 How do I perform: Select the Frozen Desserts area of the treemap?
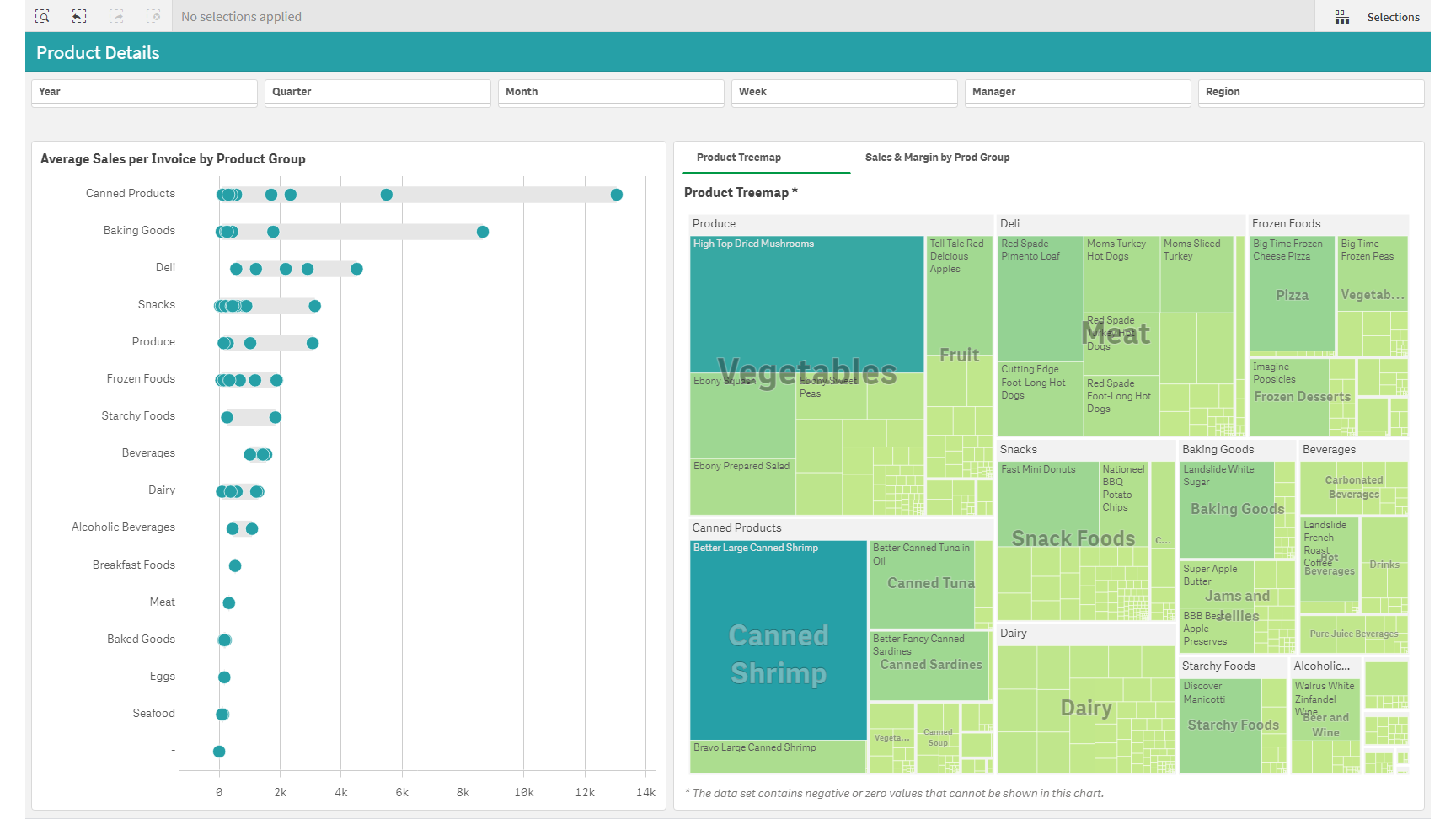[1301, 396]
